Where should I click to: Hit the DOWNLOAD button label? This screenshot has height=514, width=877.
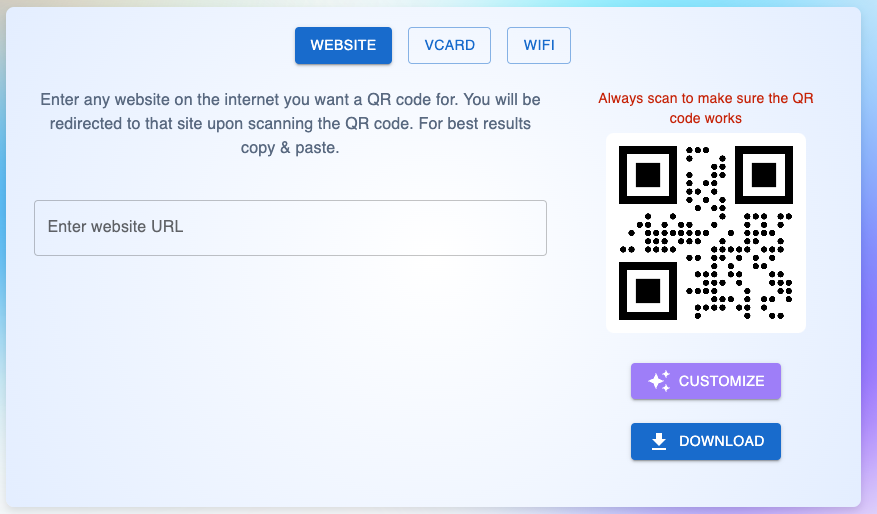click(x=721, y=441)
